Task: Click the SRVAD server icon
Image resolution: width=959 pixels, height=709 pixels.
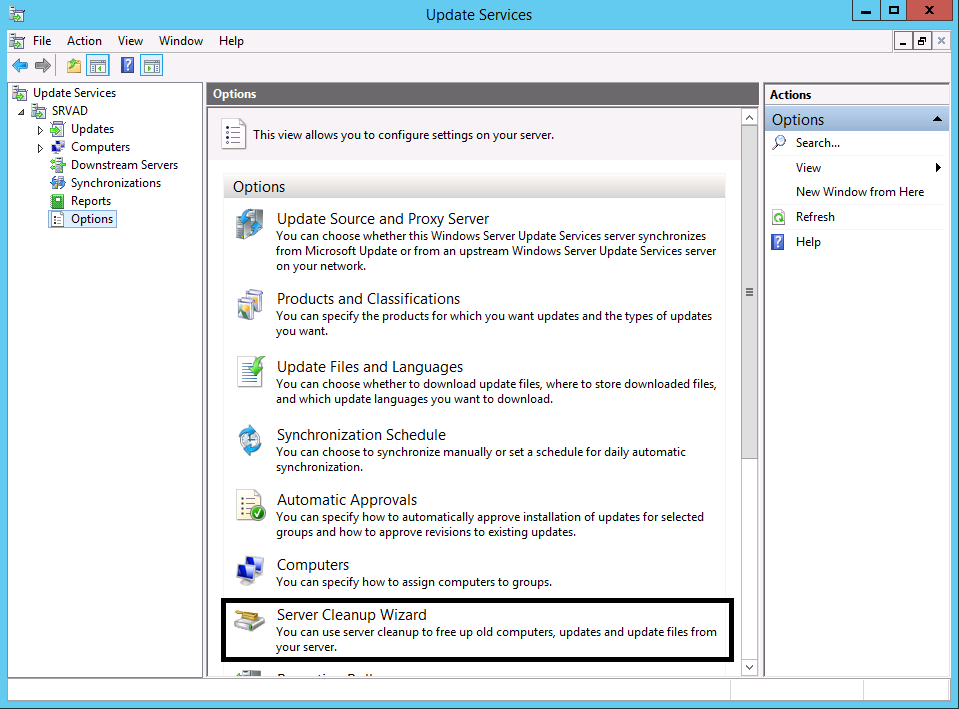Action: [39, 111]
